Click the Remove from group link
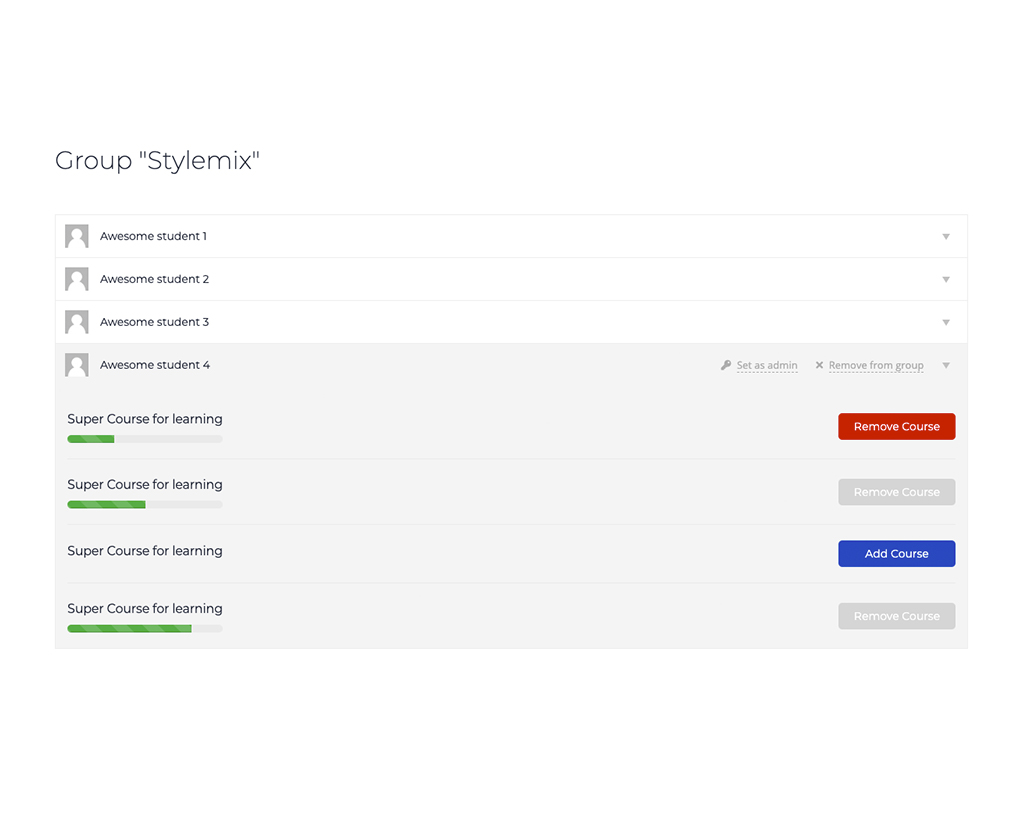 pos(876,366)
